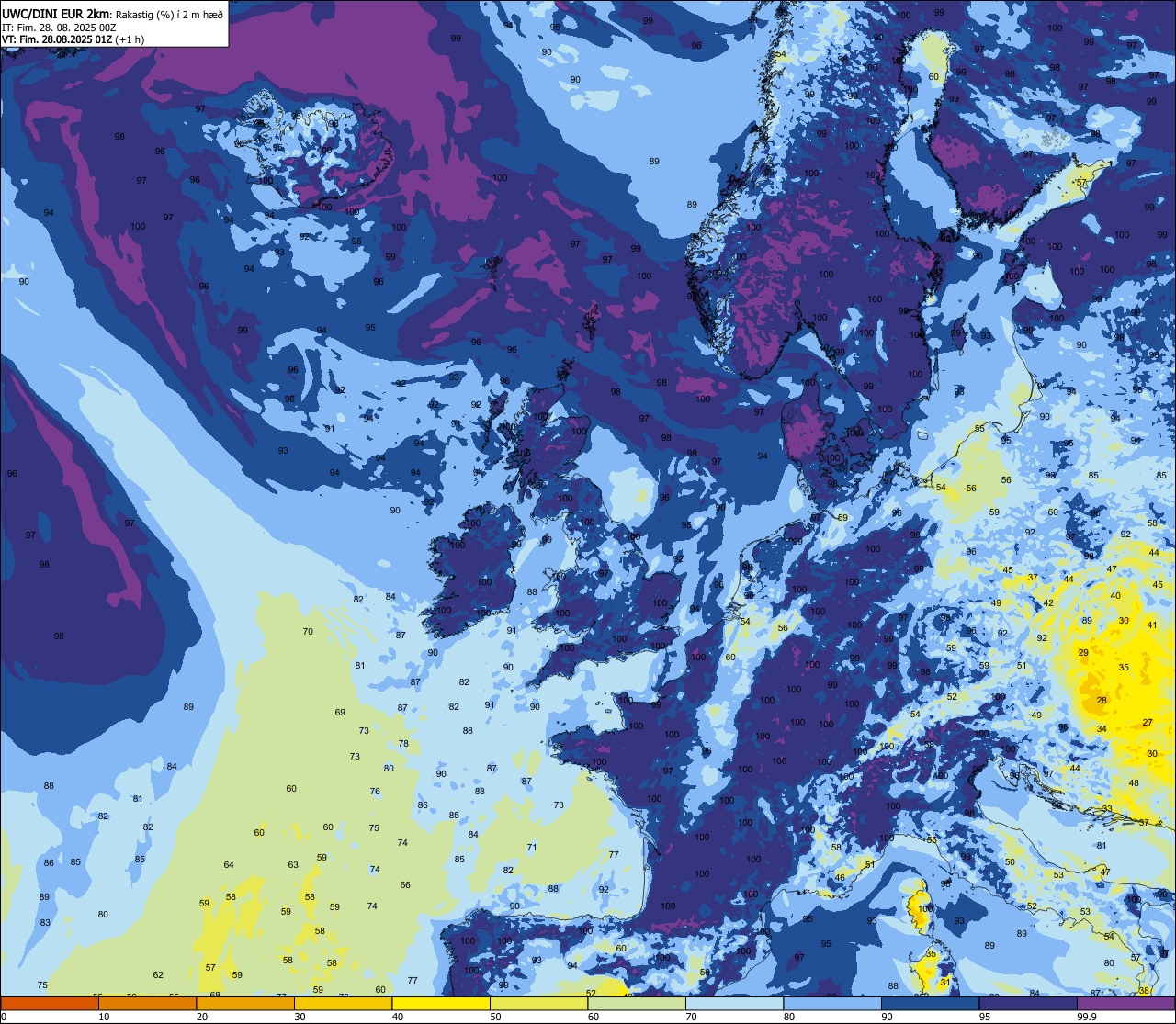Click the '62' humidity value over the Atlantic
Viewport: 1176px width, 1024px height.
pos(158,975)
